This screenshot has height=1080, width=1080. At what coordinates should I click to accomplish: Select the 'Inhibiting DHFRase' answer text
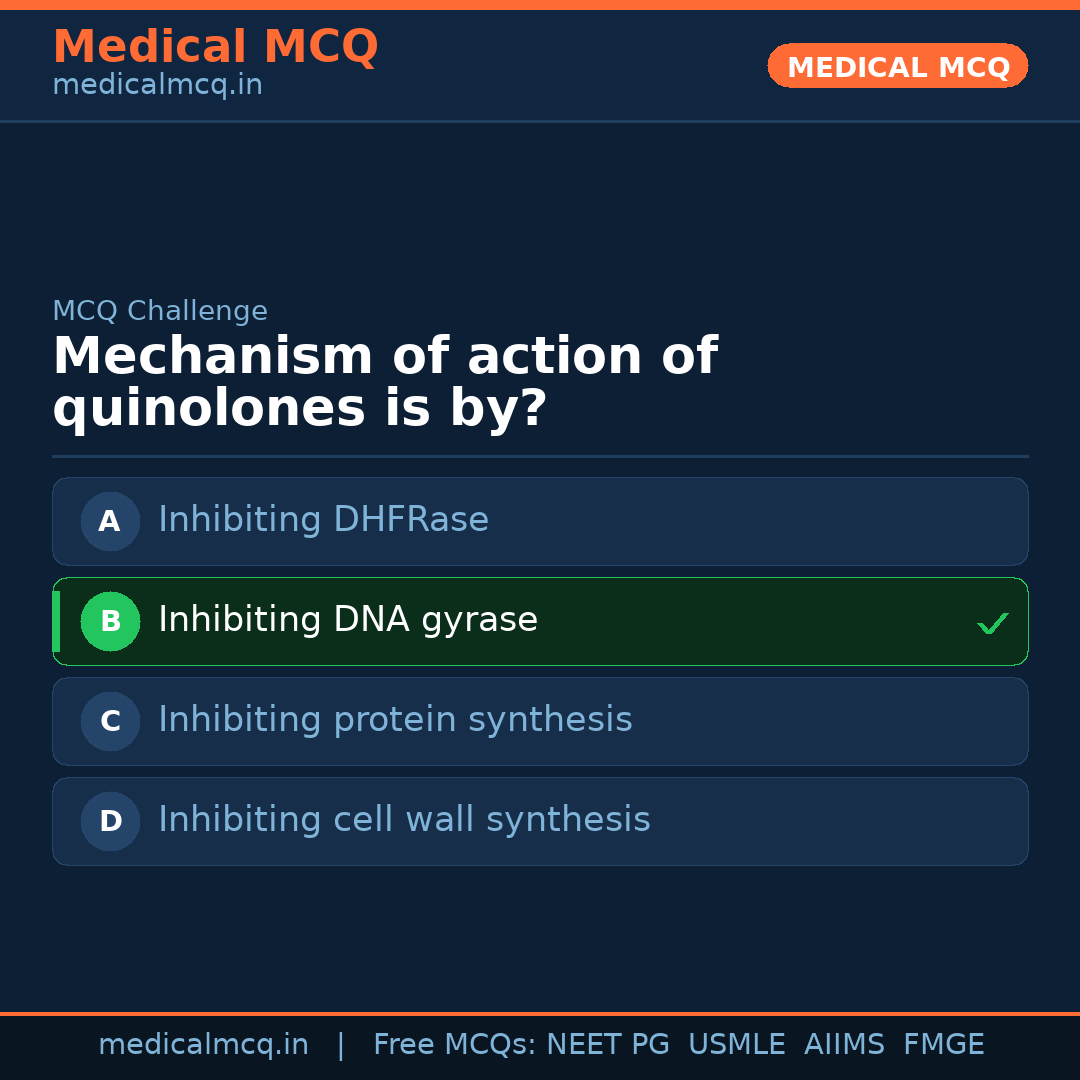coord(323,520)
